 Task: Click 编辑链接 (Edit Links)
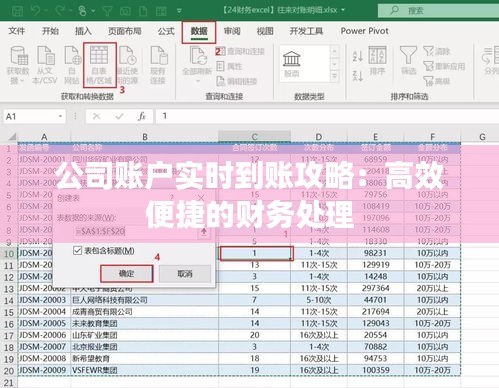coord(237,81)
